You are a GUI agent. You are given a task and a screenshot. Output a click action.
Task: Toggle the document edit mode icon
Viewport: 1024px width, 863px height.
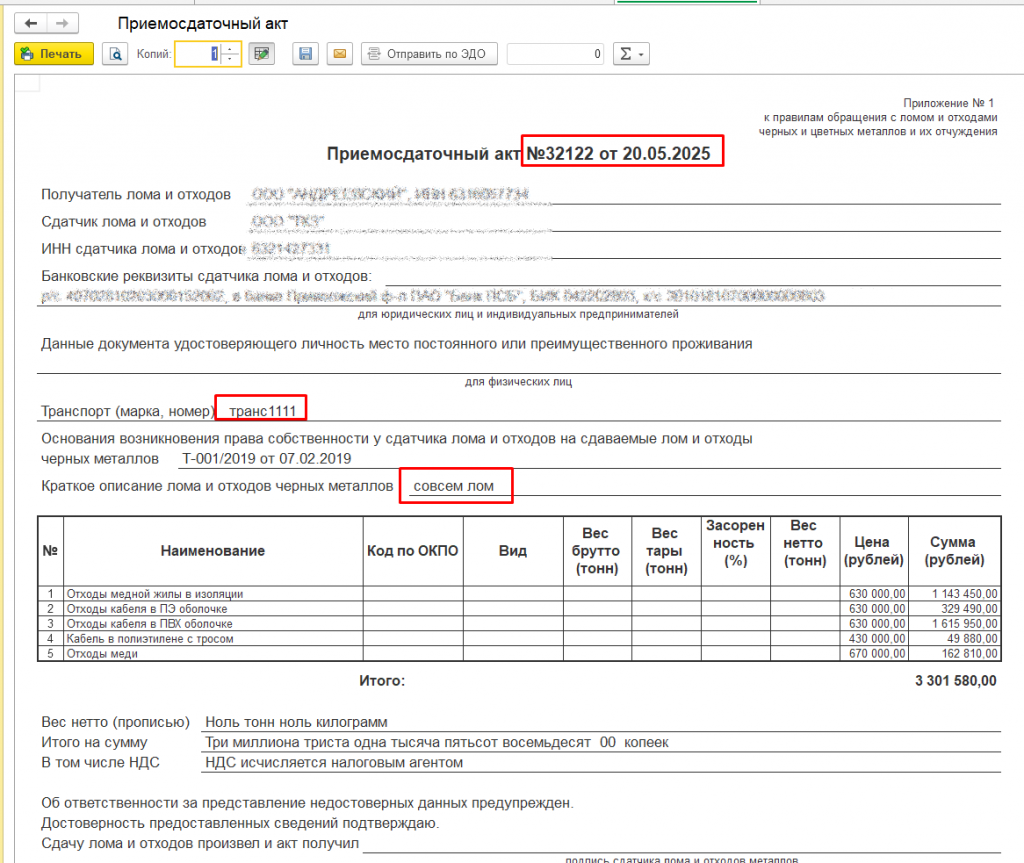(x=262, y=54)
